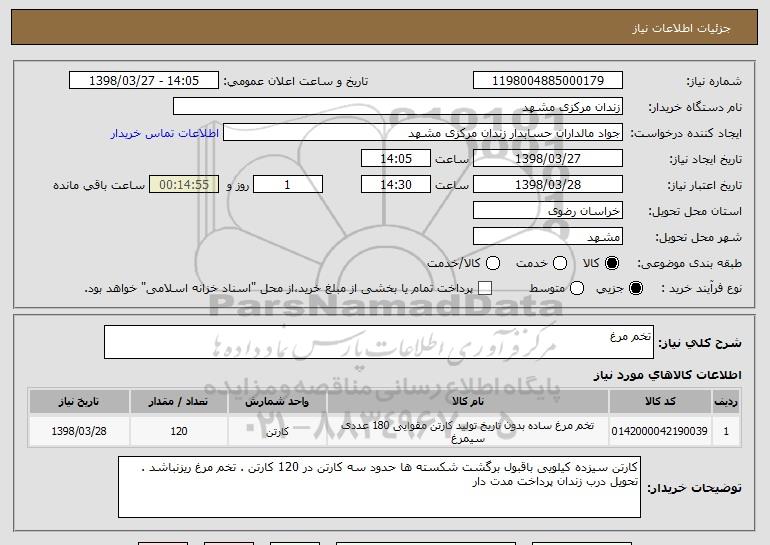
Task: Click the ردیف column header
Action: click(x=726, y=402)
